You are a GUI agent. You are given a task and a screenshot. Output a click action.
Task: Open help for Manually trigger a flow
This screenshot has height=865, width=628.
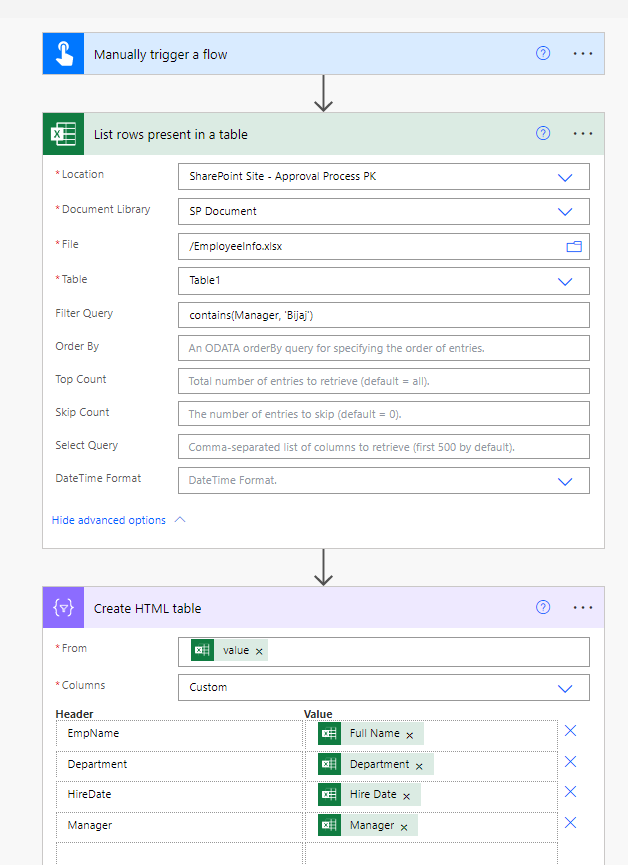click(x=543, y=54)
